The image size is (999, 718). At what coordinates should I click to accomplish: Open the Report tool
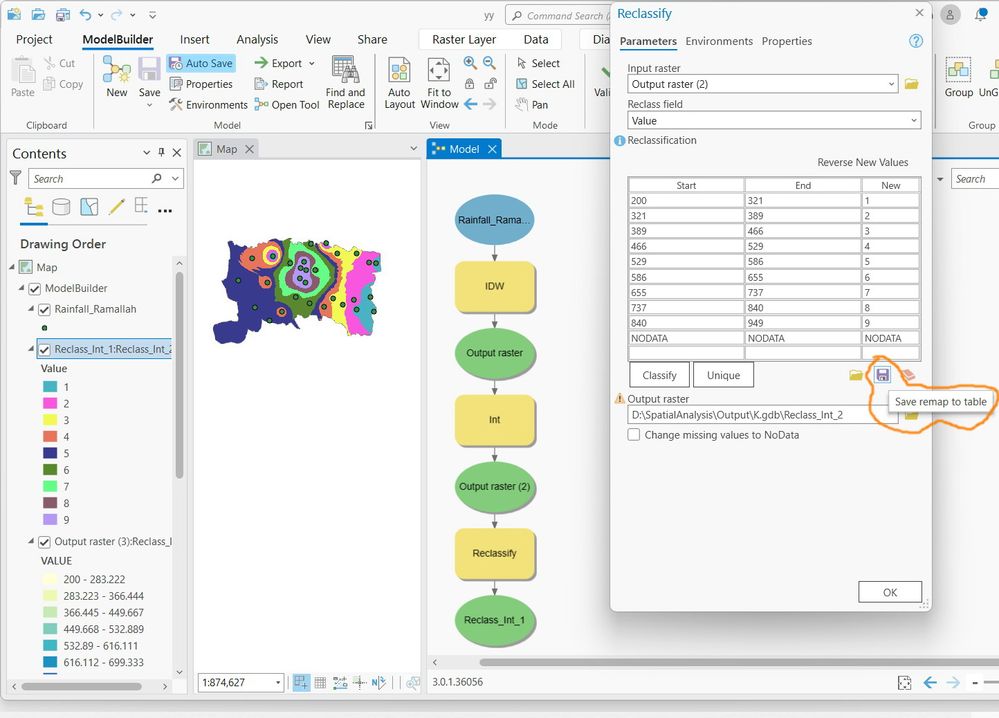pos(279,83)
